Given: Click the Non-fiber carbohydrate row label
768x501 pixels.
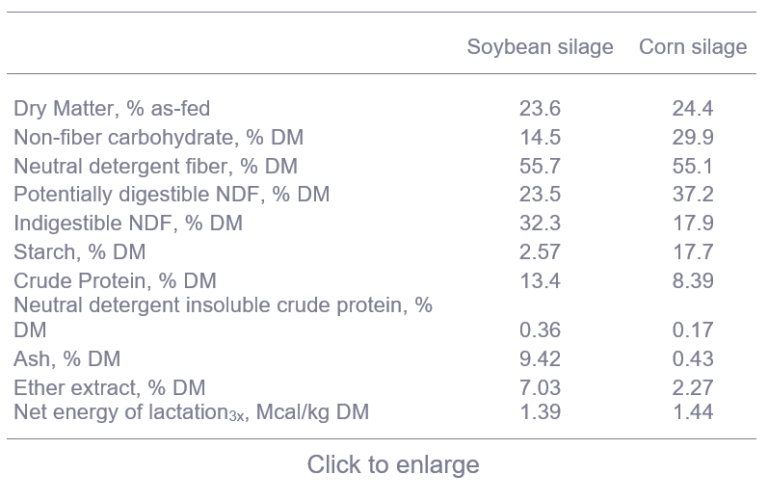Looking at the screenshot, I should coord(159,137).
